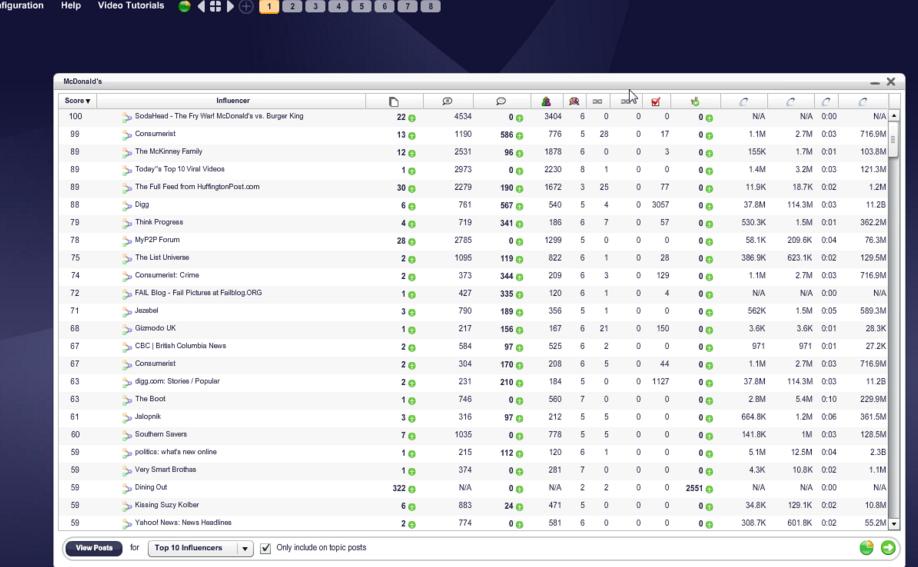
Task: Switch to workspace tab 8
Action: click(431, 6)
